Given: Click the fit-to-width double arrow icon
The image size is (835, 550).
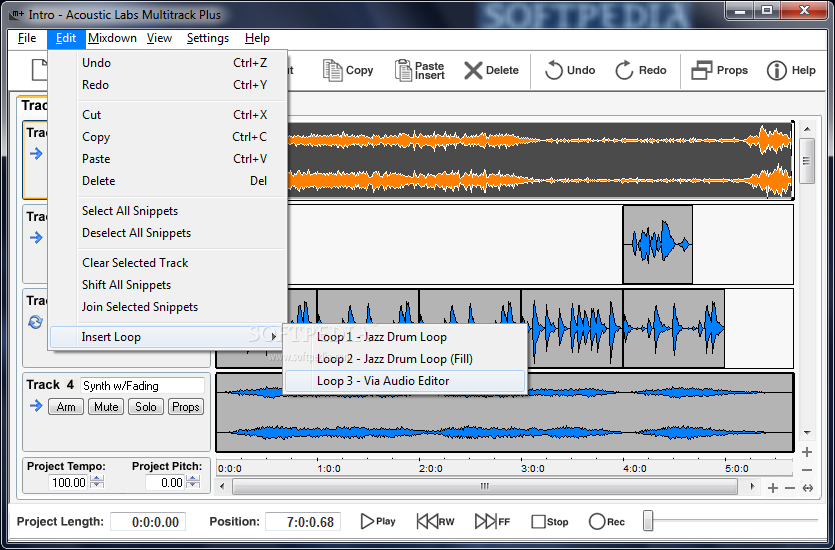Looking at the screenshot, I should click(x=808, y=488).
